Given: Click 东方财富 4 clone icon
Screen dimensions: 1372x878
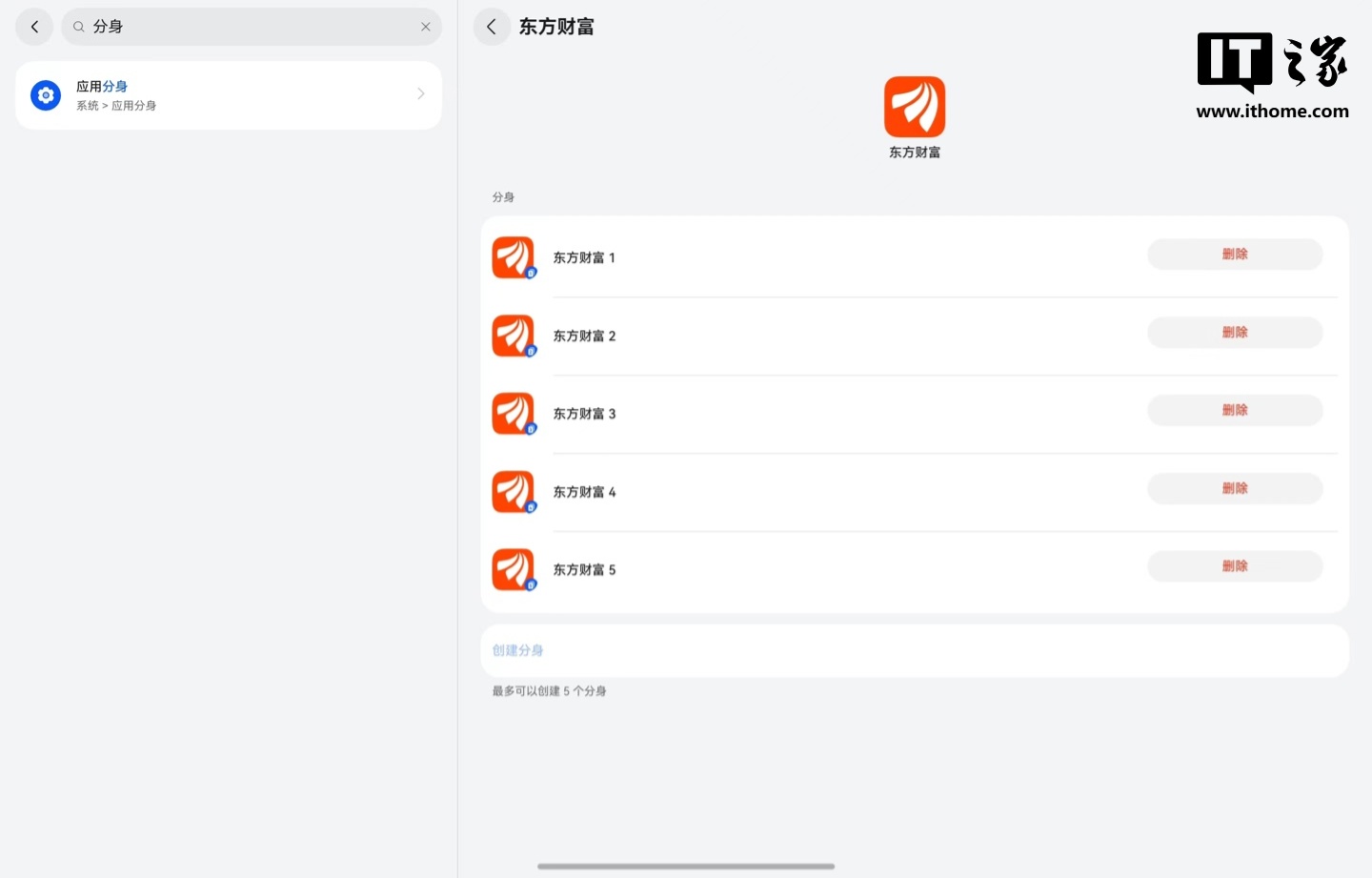Looking at the screenshot, I should pyautogui.click(x=514, y=492).
